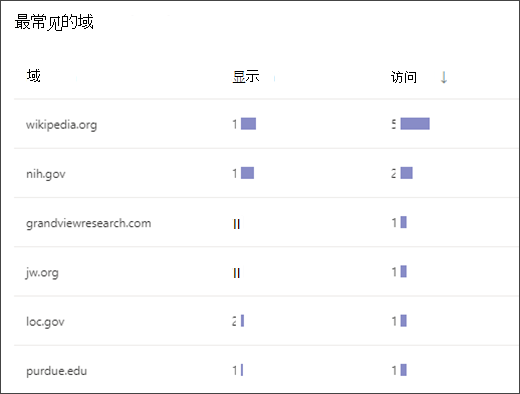Viewport: 520px width, 394px height.
Task: Sort by the 访问 column header
Action: [404, 77]
